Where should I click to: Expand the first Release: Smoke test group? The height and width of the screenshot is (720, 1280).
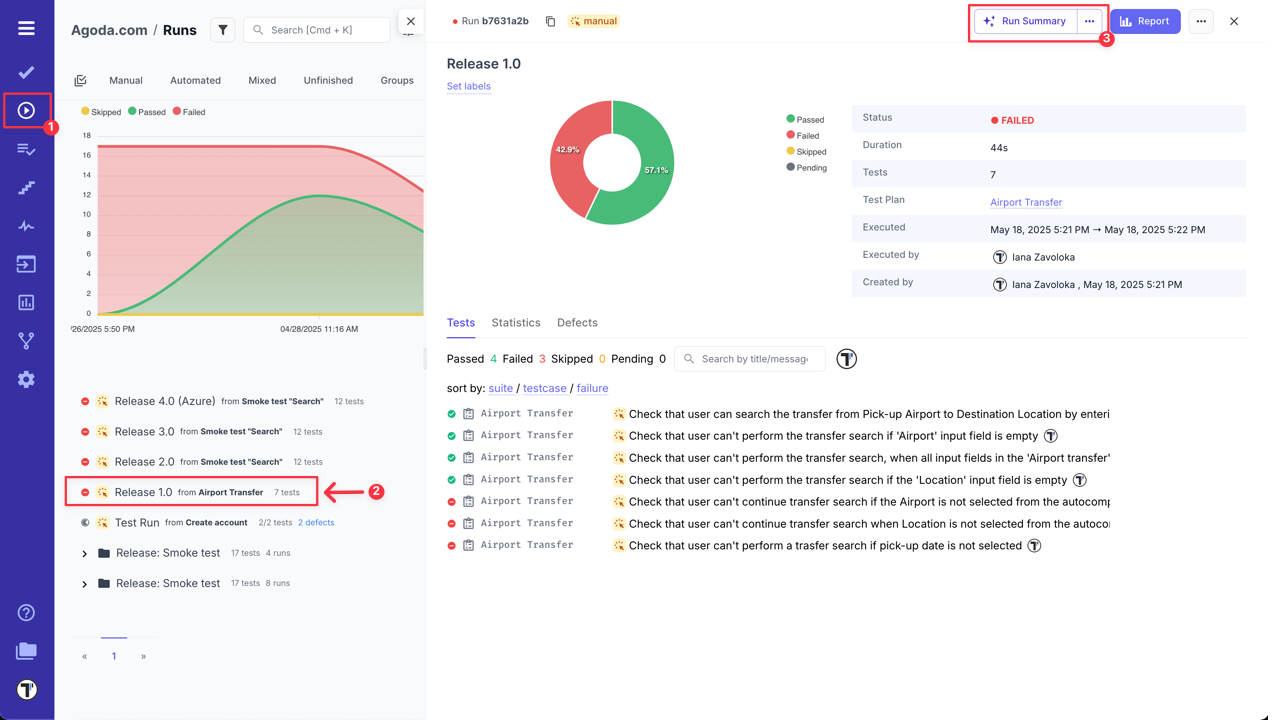tap(84, 552)
